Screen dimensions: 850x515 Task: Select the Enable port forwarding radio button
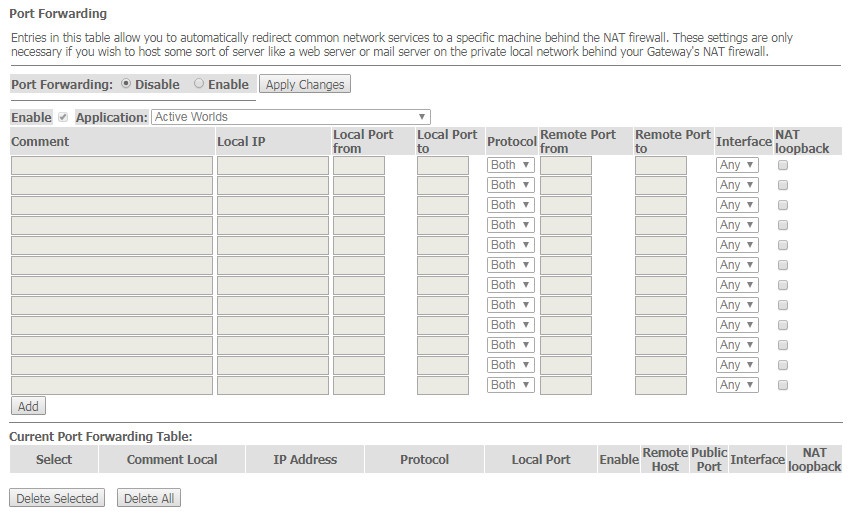[199, 83]
